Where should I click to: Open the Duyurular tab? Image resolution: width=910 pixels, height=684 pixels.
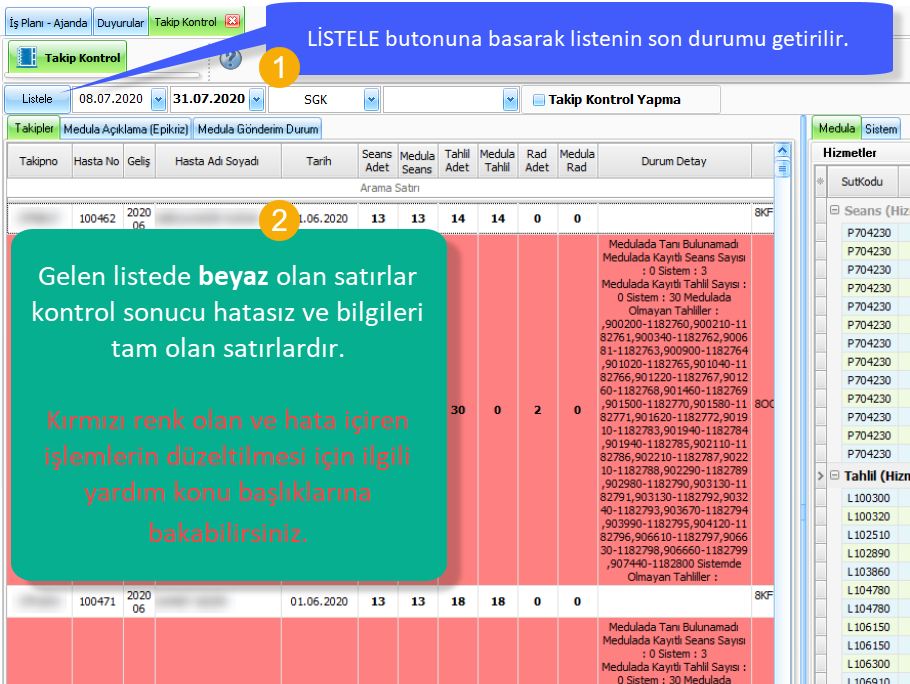click(120, 23)
